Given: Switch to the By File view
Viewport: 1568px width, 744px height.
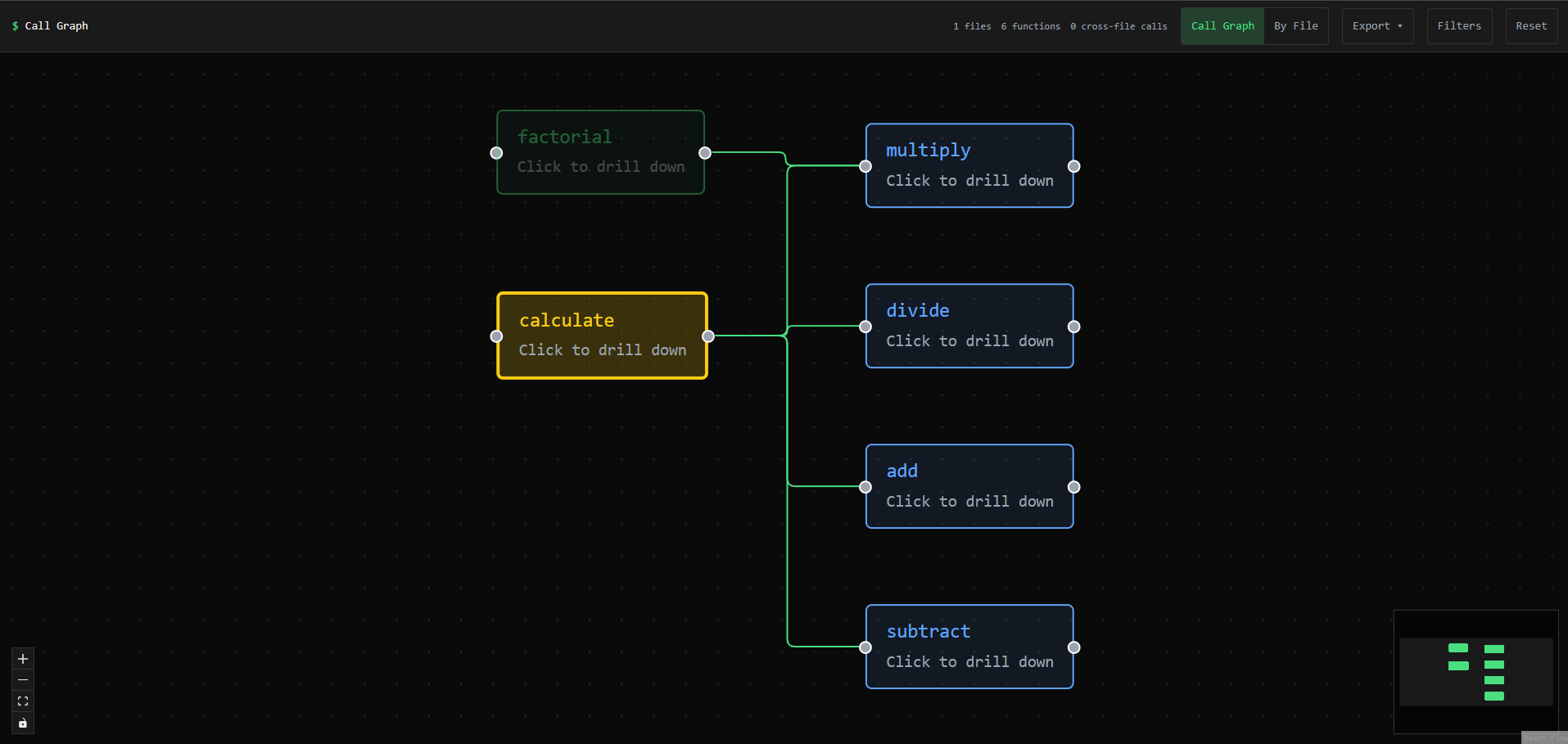Looking at the screenshot, I should (x=1295, y=26).
